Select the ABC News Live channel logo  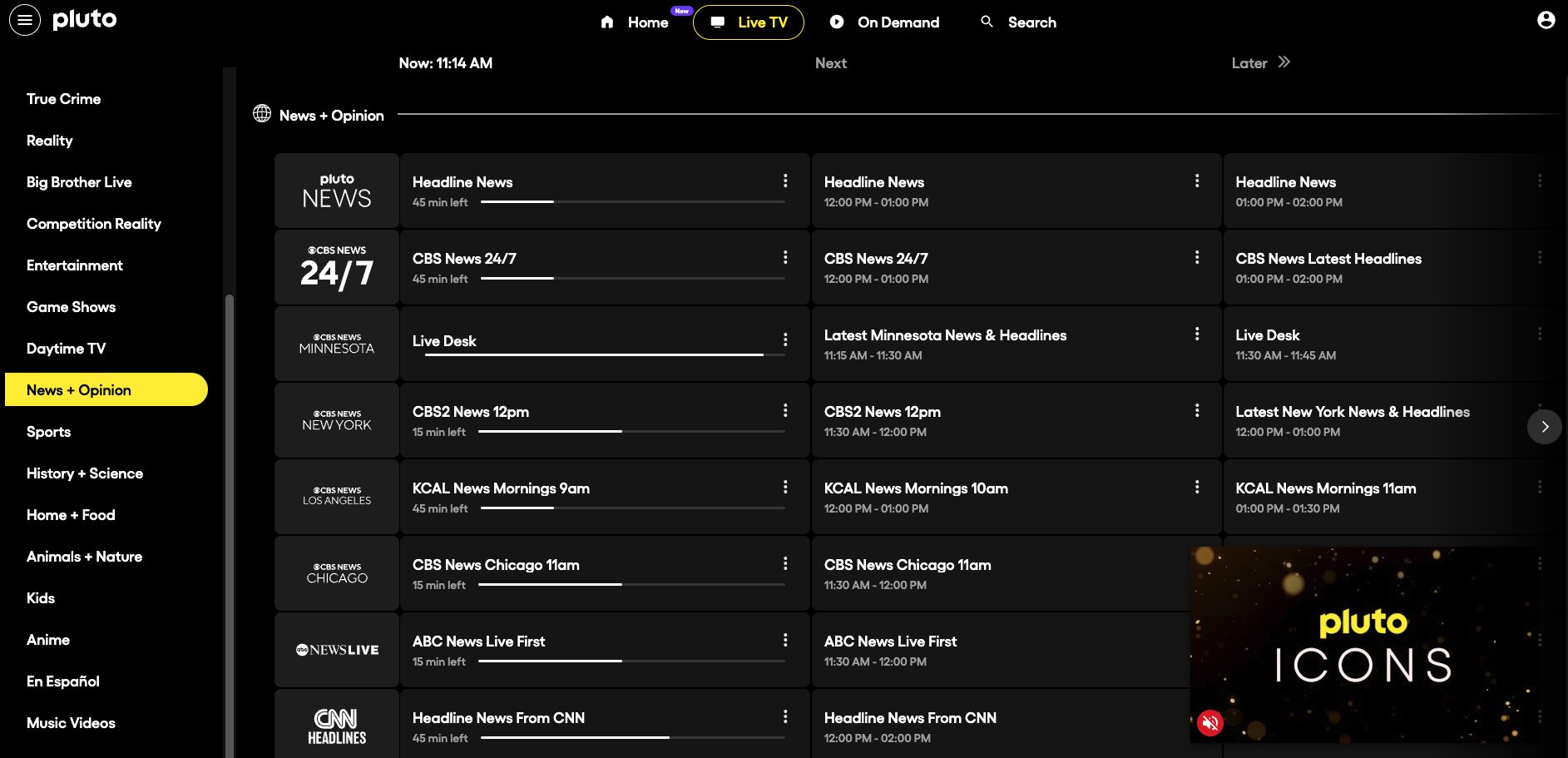point(335,650)
